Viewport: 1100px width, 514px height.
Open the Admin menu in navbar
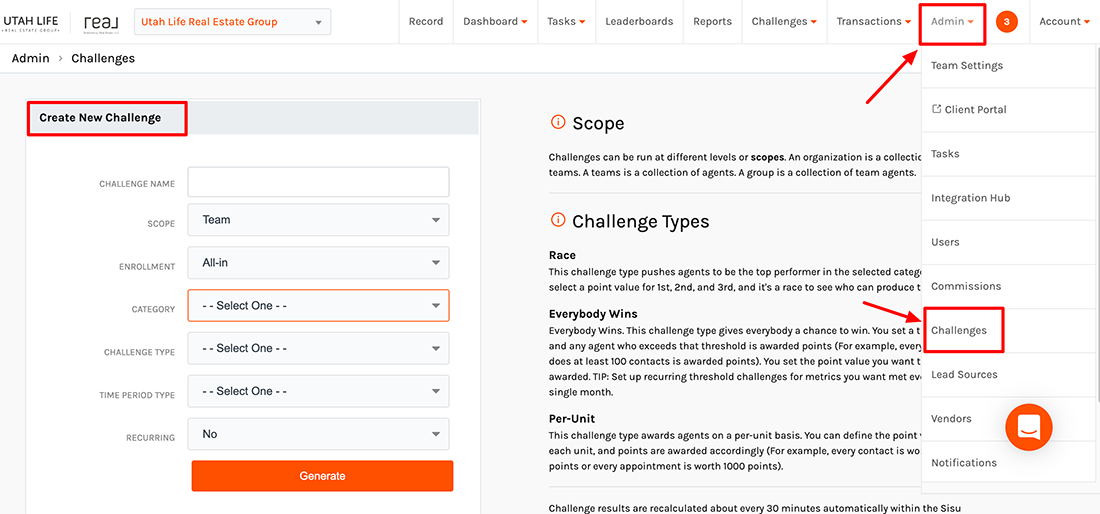952,22
